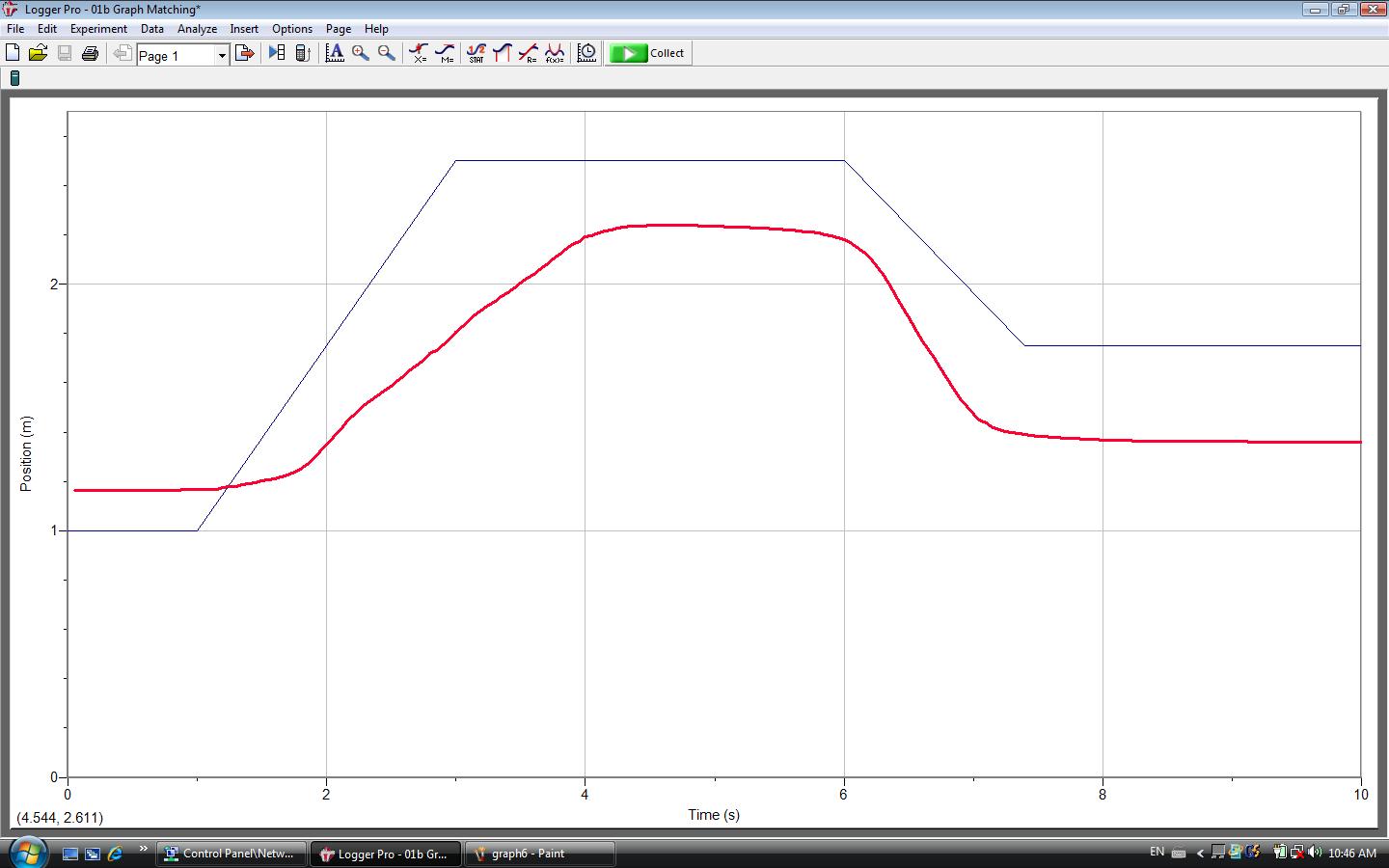Switch to the graph6 Paint taskbar window
Viewport: 1389px width, 868px height.
pyautogui.click(x=540, y=854)
